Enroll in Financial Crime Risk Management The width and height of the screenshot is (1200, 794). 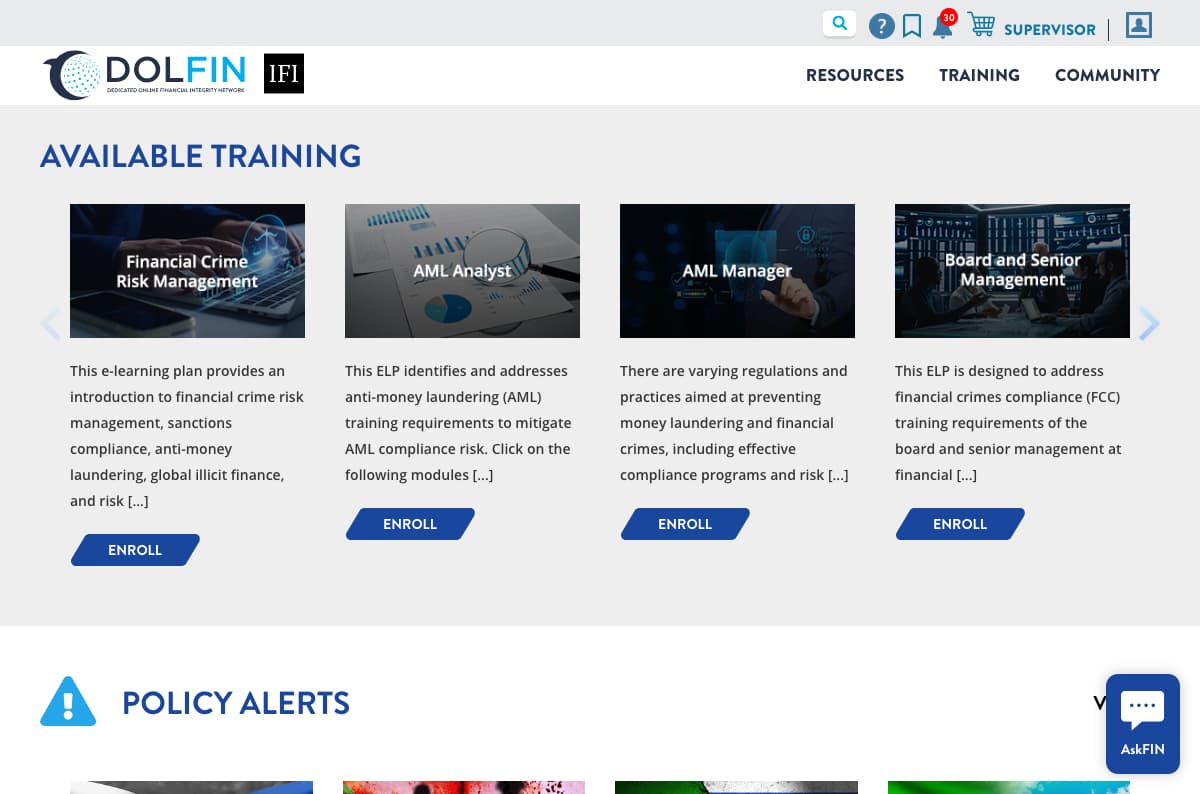tap(135, 549)
